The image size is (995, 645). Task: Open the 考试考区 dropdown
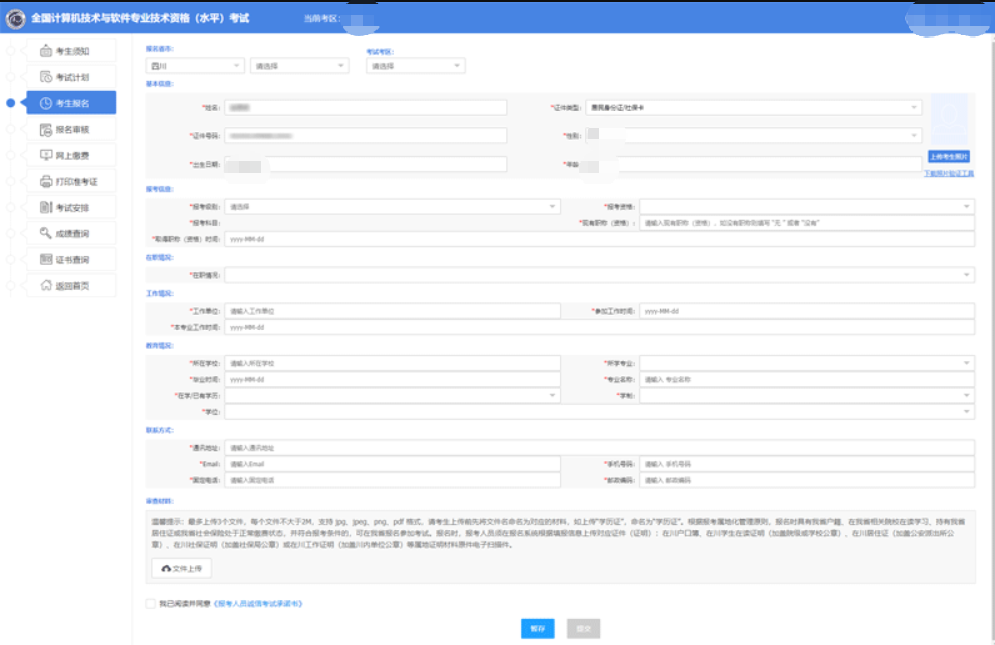click(x=415, y=66)
